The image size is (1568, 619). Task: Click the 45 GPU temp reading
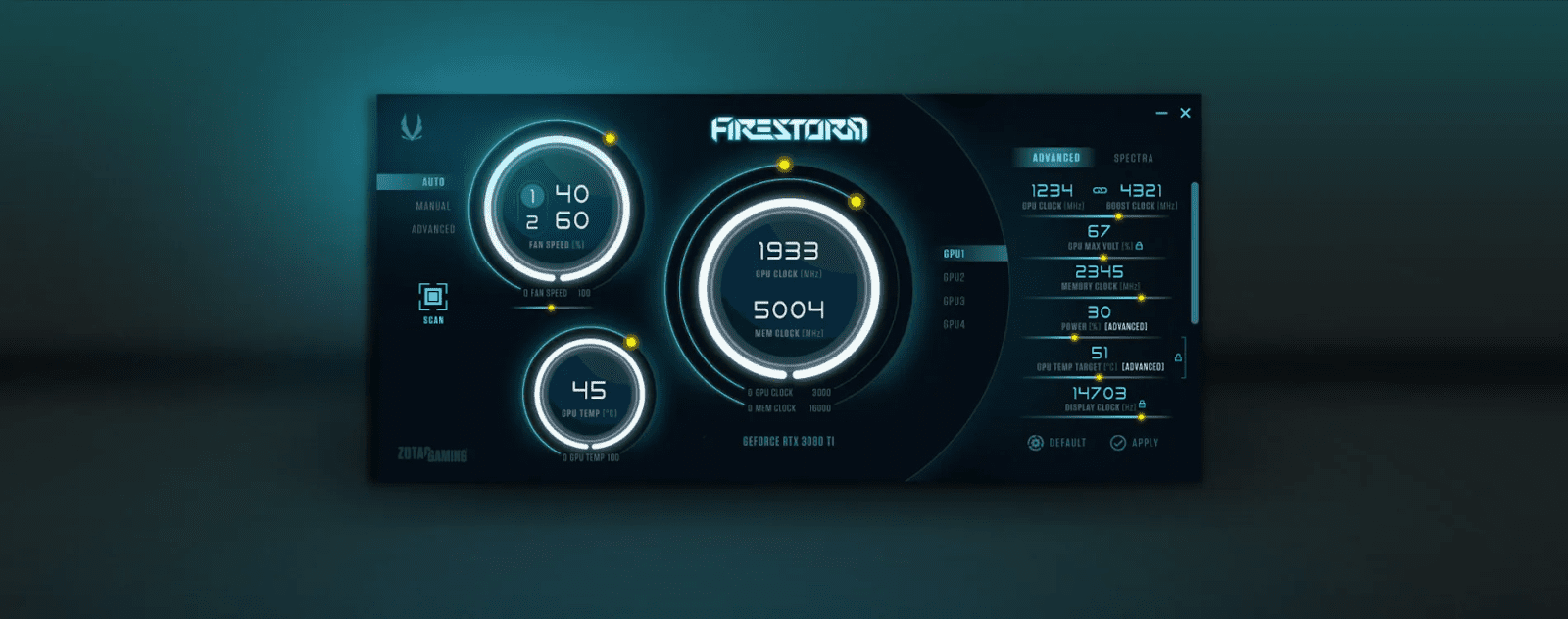pos(589,390)
